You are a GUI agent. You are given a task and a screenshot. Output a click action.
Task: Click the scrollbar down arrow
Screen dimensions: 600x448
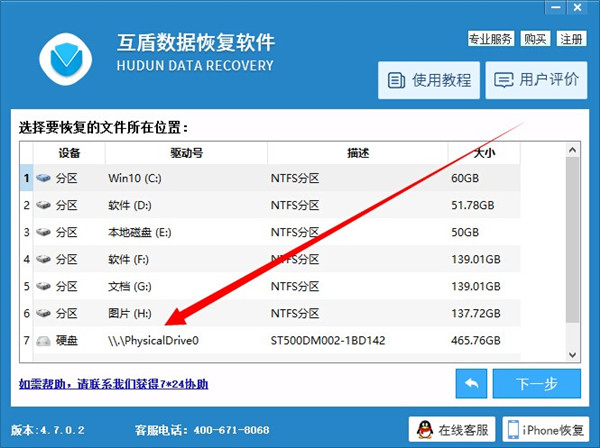point(572,355)
